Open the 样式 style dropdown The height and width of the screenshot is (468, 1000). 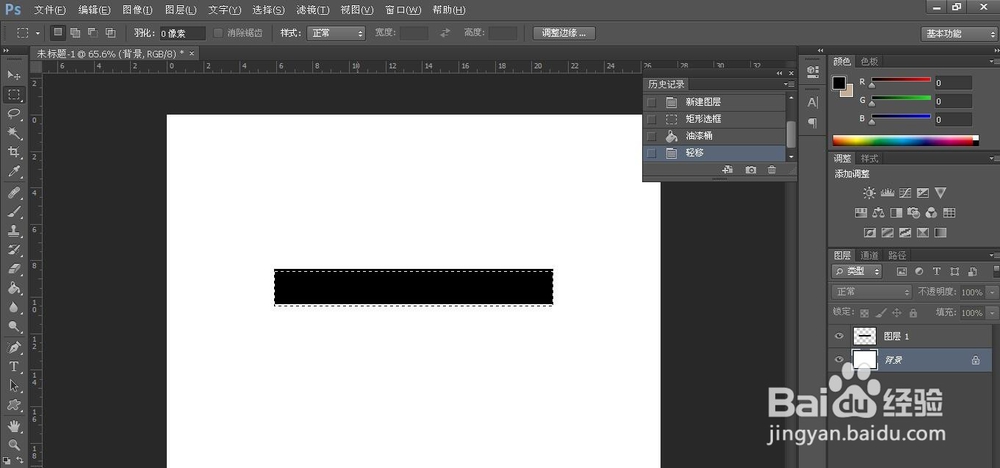coord(335,33)
